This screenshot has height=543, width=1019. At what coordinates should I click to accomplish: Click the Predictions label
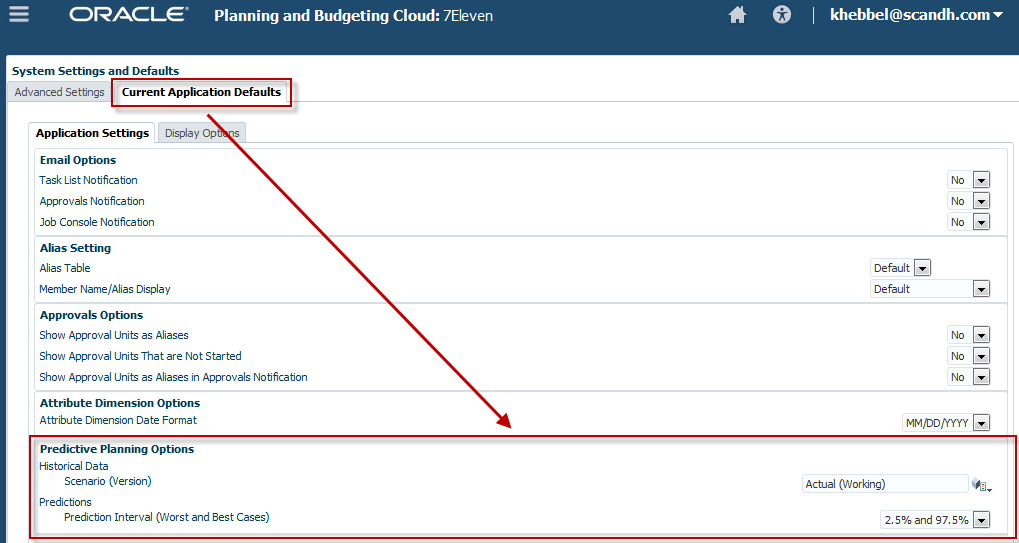coord(66,502)
